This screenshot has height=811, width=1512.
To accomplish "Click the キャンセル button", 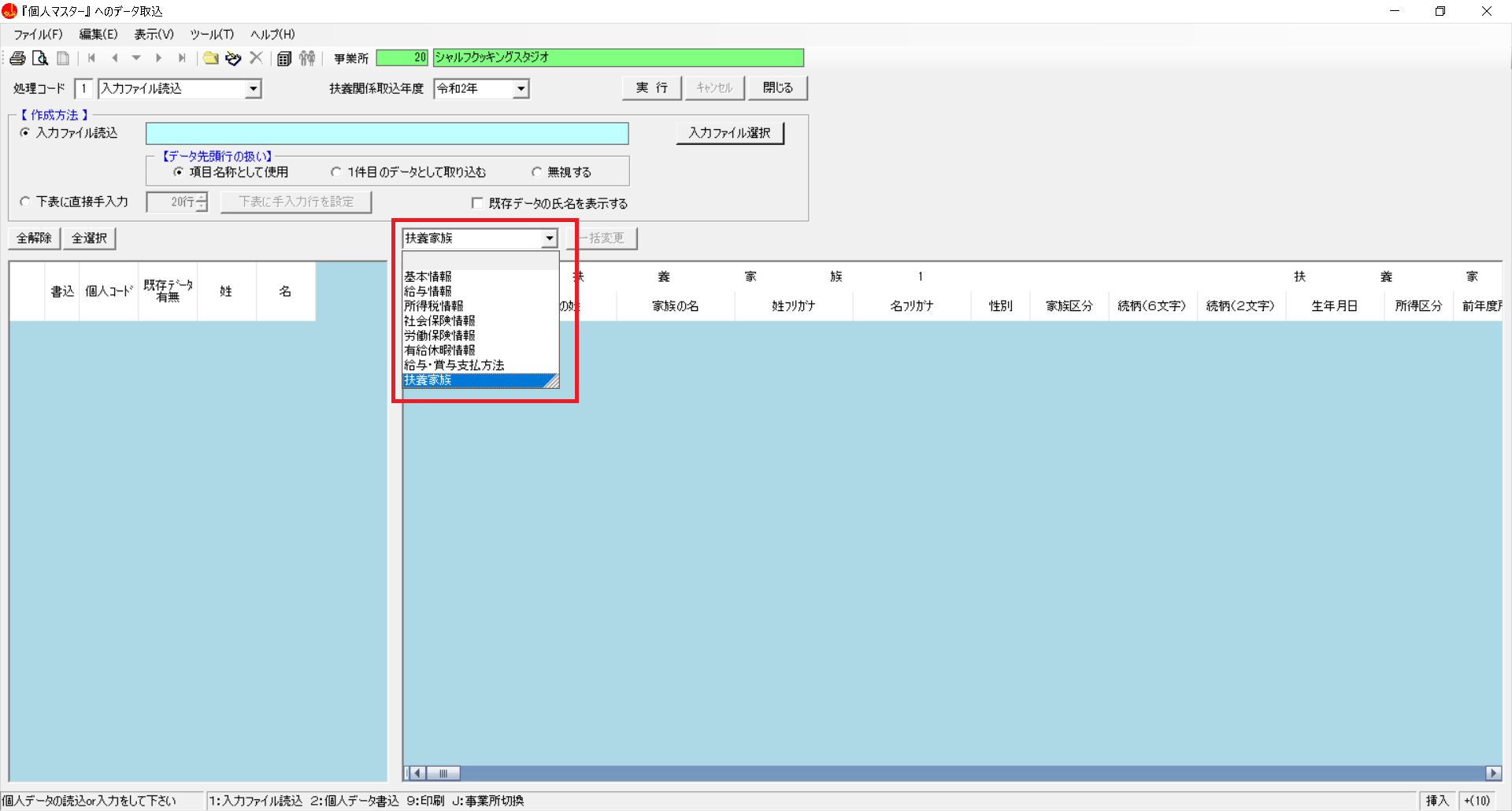I will click(x=714, y=88).
